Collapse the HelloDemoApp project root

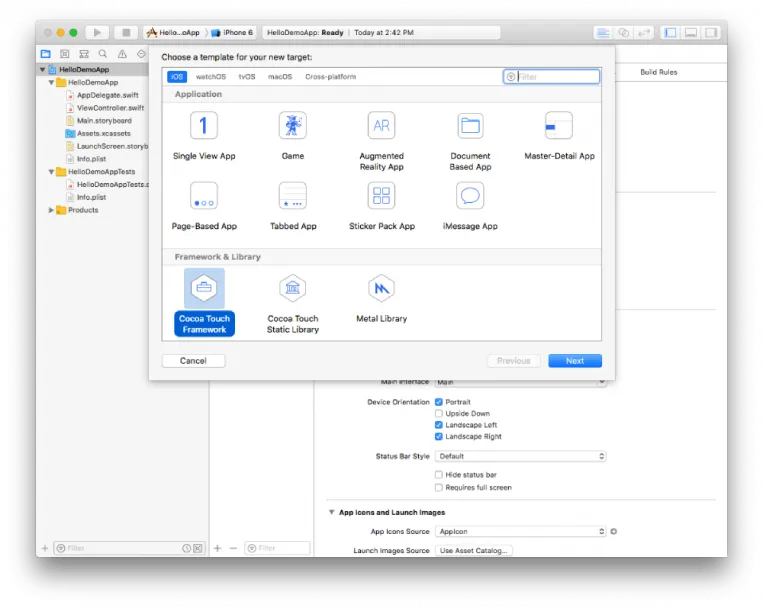coord(43,70)
